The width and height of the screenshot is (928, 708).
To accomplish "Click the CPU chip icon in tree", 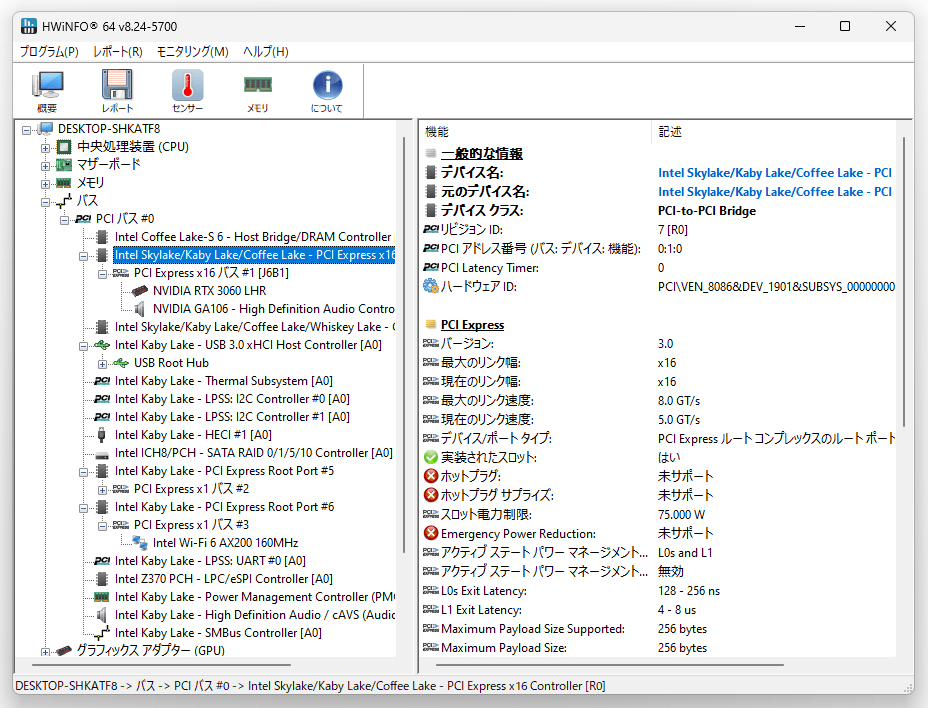I will click(x=64, y=147).
